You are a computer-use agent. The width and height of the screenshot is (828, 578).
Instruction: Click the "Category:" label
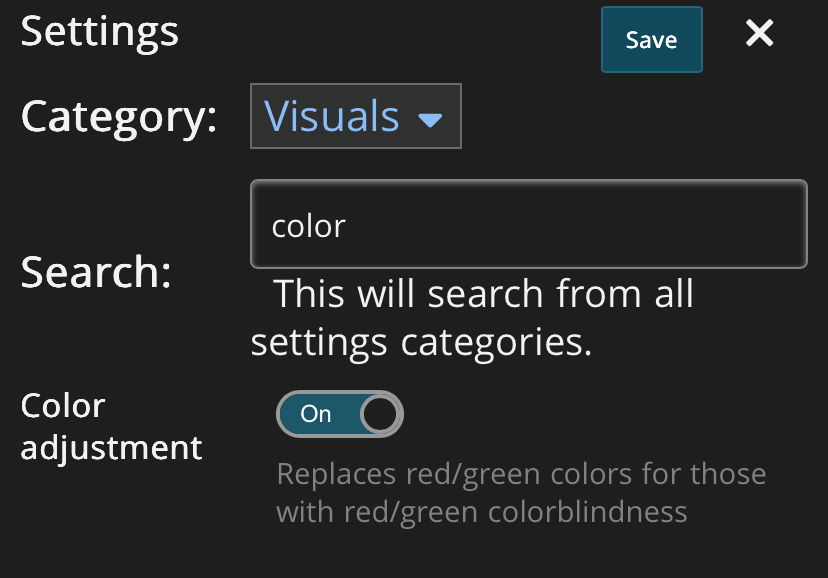[x=119, y=116]
